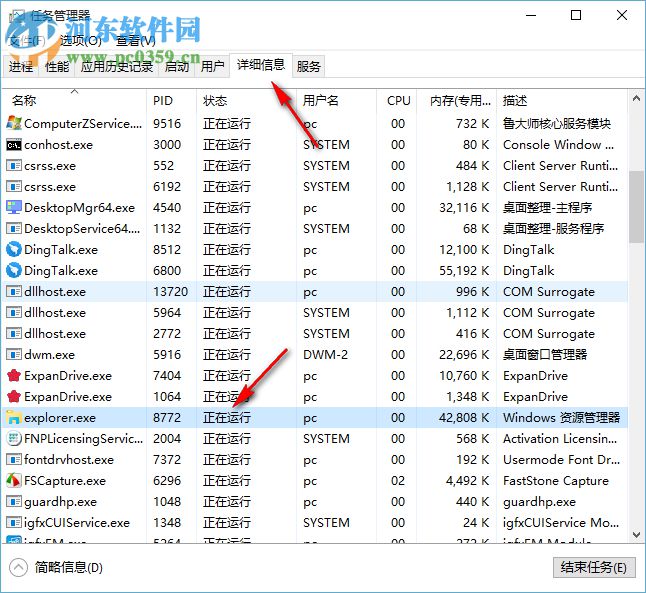Viewport: 646px width, 593px height.
Task: Click the 简略信息(D) link
Action: (x=68, y=568)
